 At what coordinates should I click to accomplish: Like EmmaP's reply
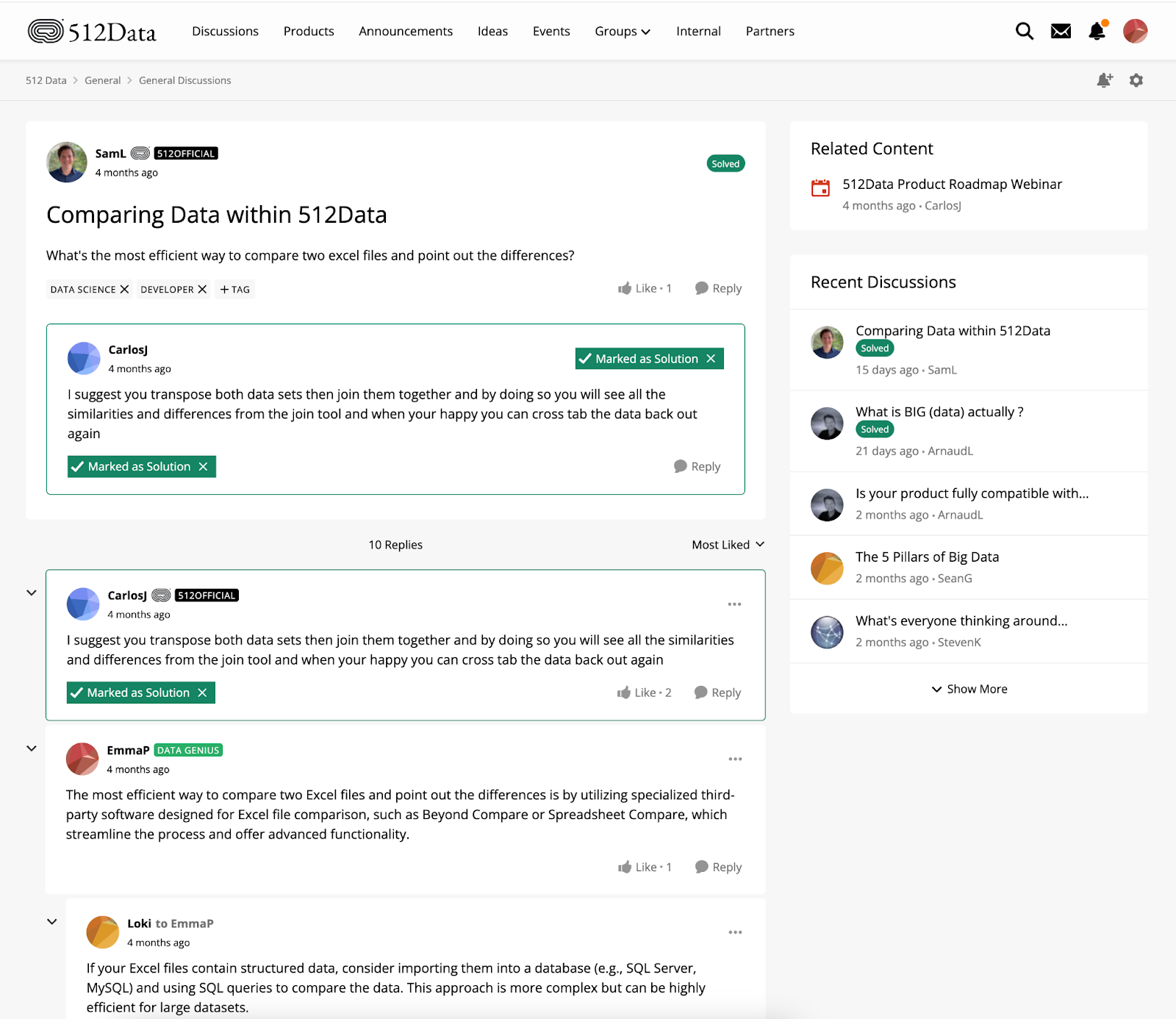645,867
